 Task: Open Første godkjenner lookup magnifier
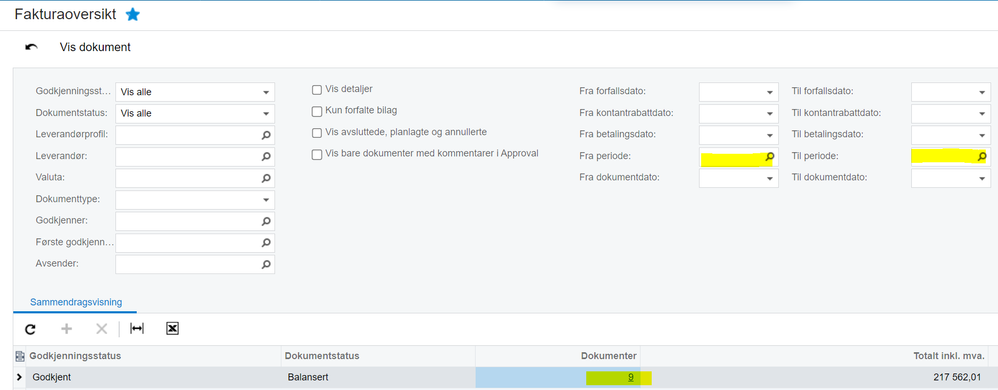click(266, 243)
